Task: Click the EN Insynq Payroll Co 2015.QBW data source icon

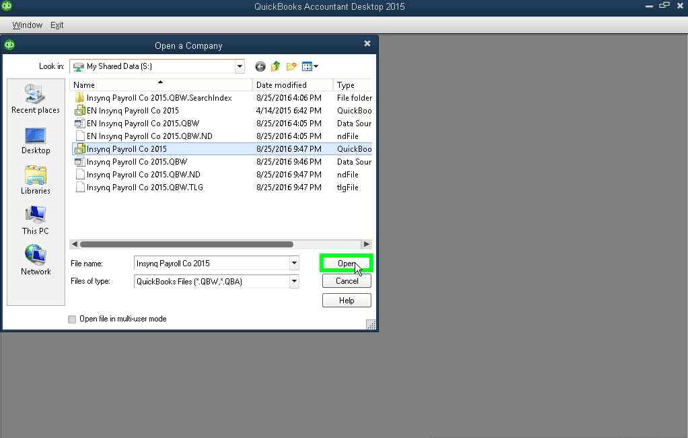Action: pos(79,123)
